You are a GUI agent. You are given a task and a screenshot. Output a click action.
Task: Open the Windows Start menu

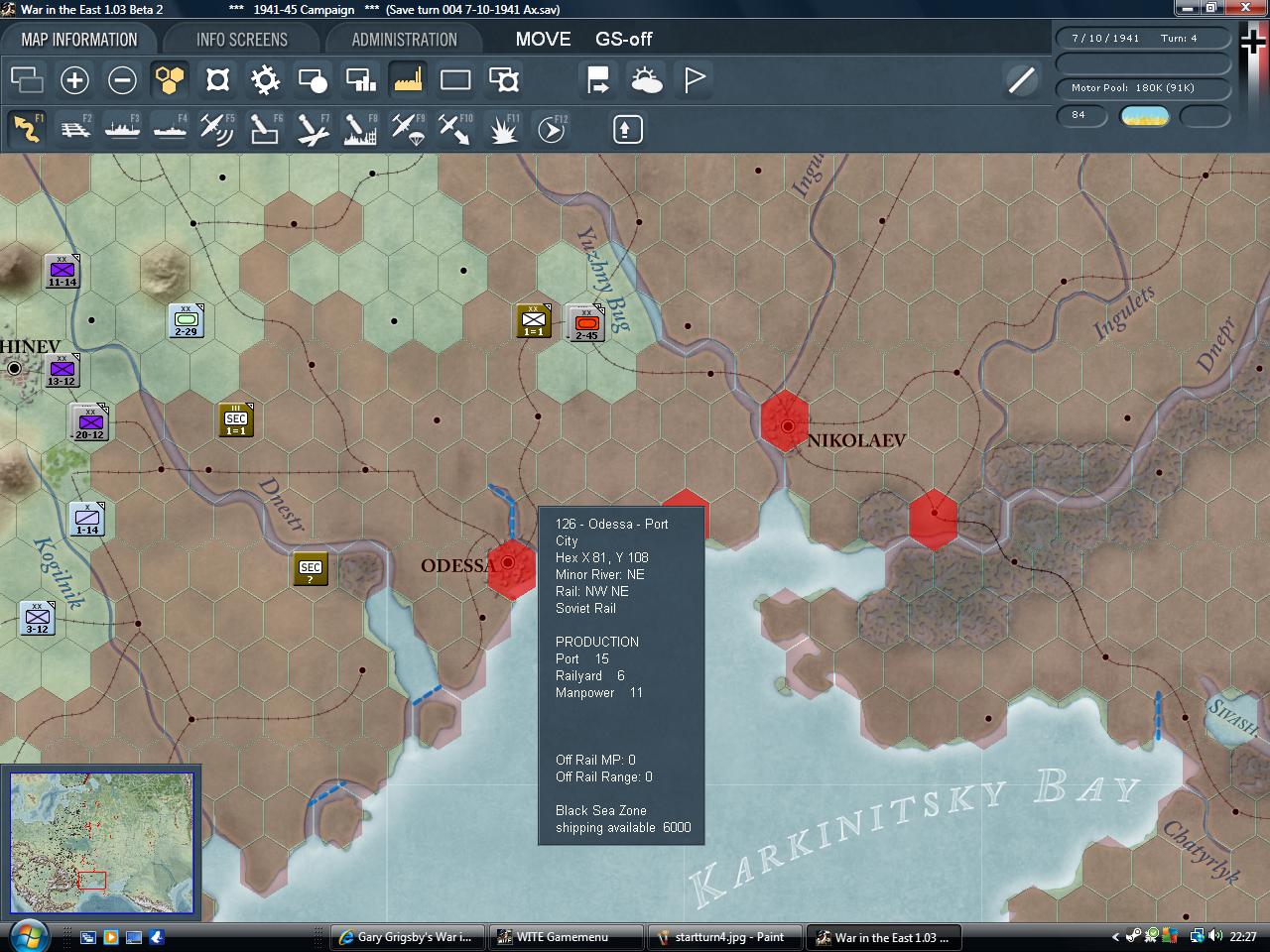coord(27,936)
